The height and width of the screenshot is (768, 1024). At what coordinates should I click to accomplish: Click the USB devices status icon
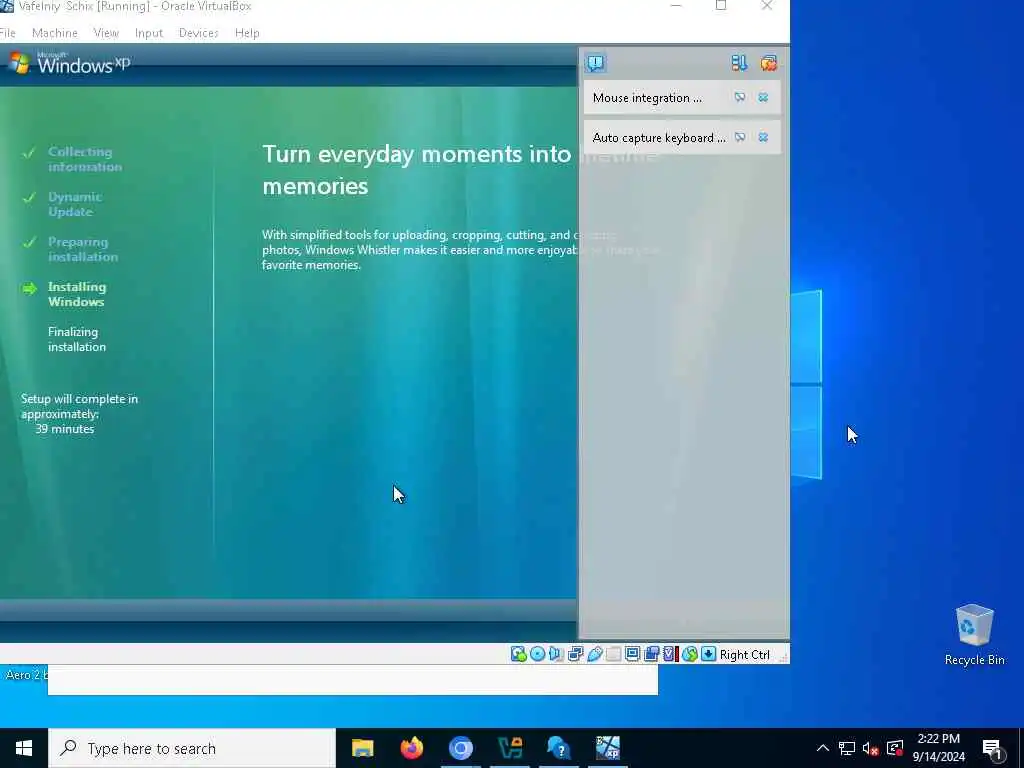(594, 654)
